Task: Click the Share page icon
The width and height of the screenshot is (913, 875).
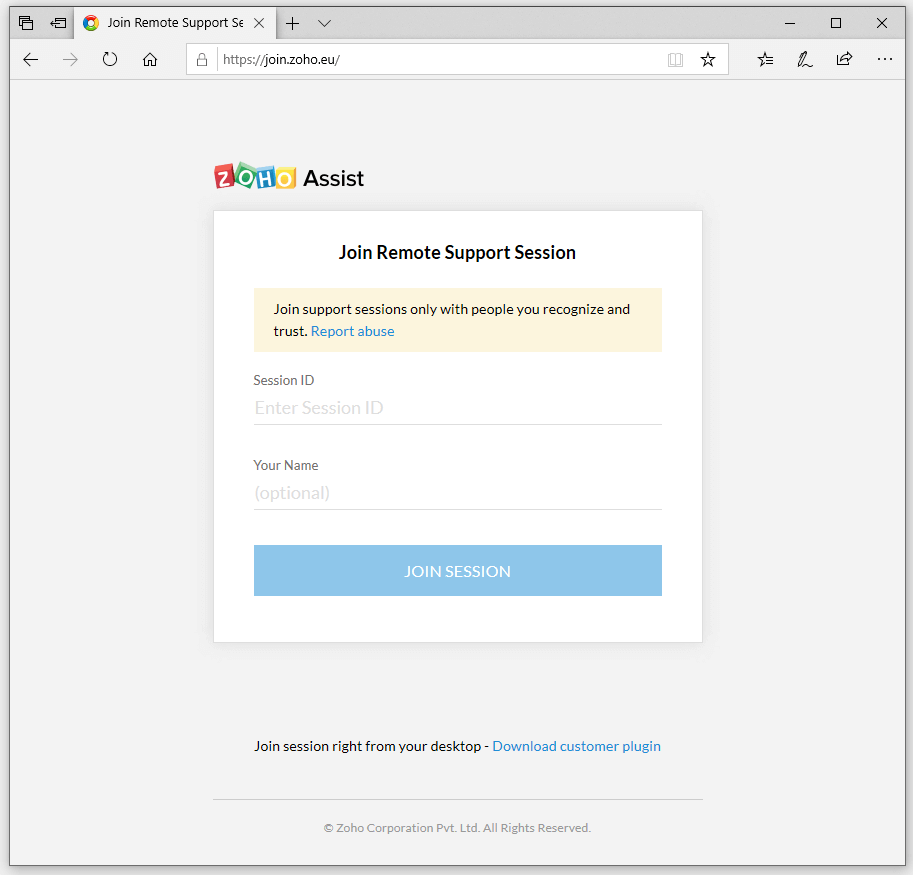Action: (x=844, y=60)
